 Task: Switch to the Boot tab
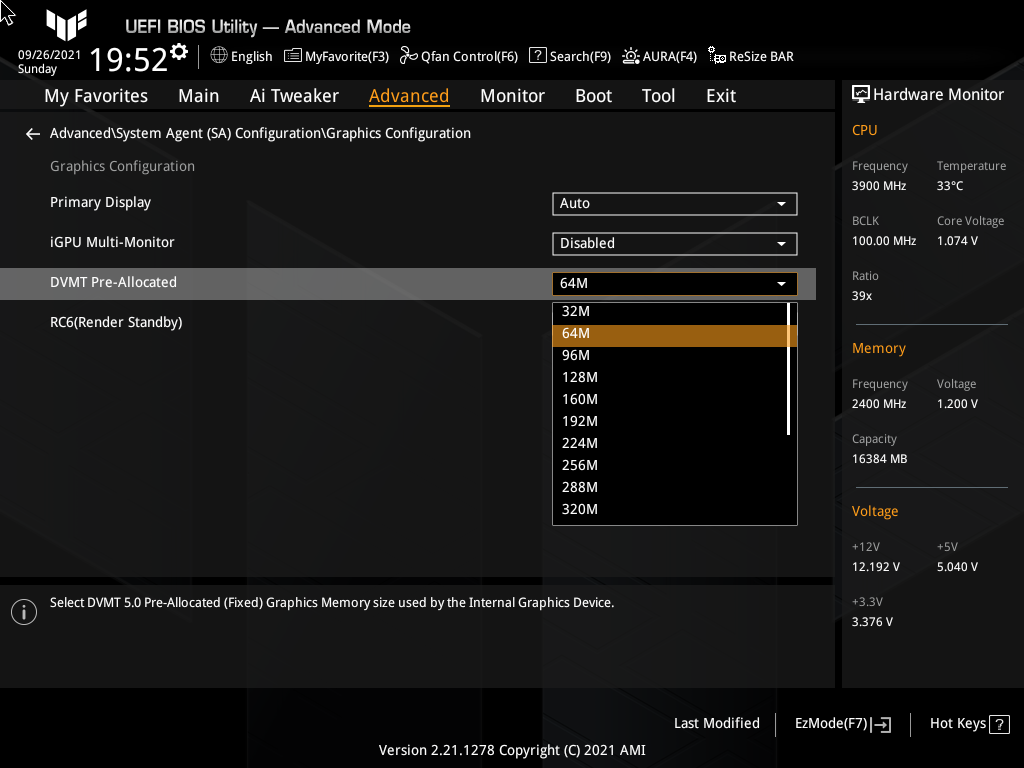(x=593, y=95)
